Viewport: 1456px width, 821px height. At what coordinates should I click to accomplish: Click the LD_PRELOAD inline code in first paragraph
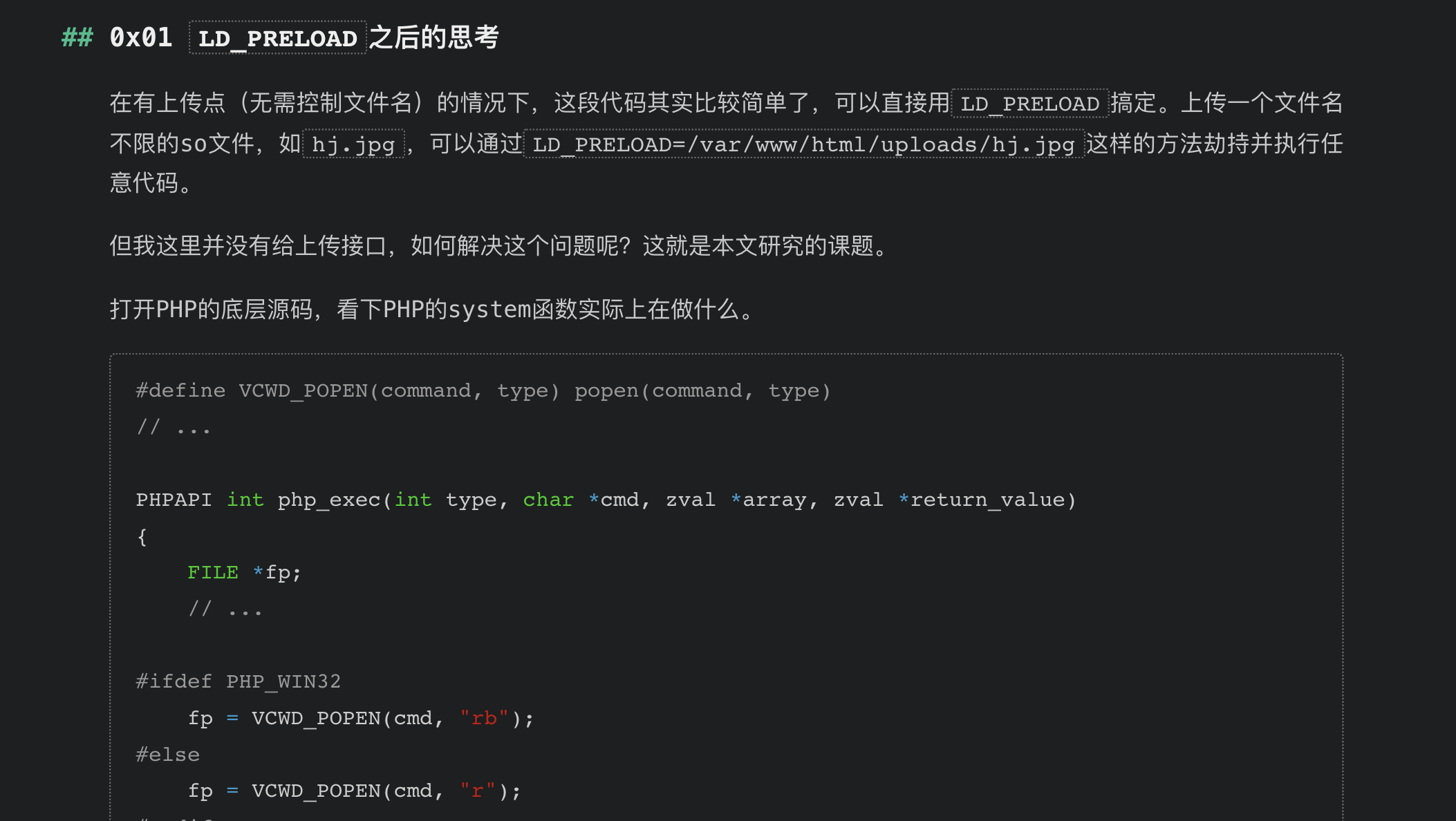click(1029, 104)
